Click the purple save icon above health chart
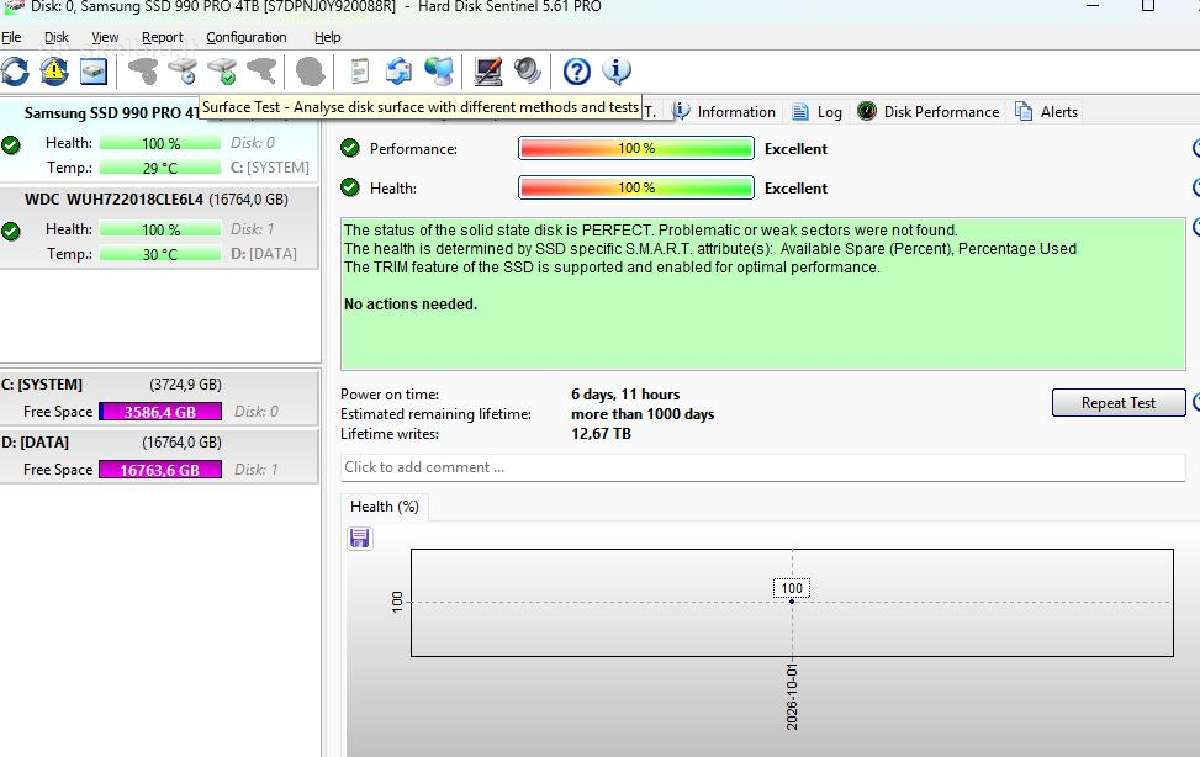Screen dimensions: 1200x757 pos(360,538)
